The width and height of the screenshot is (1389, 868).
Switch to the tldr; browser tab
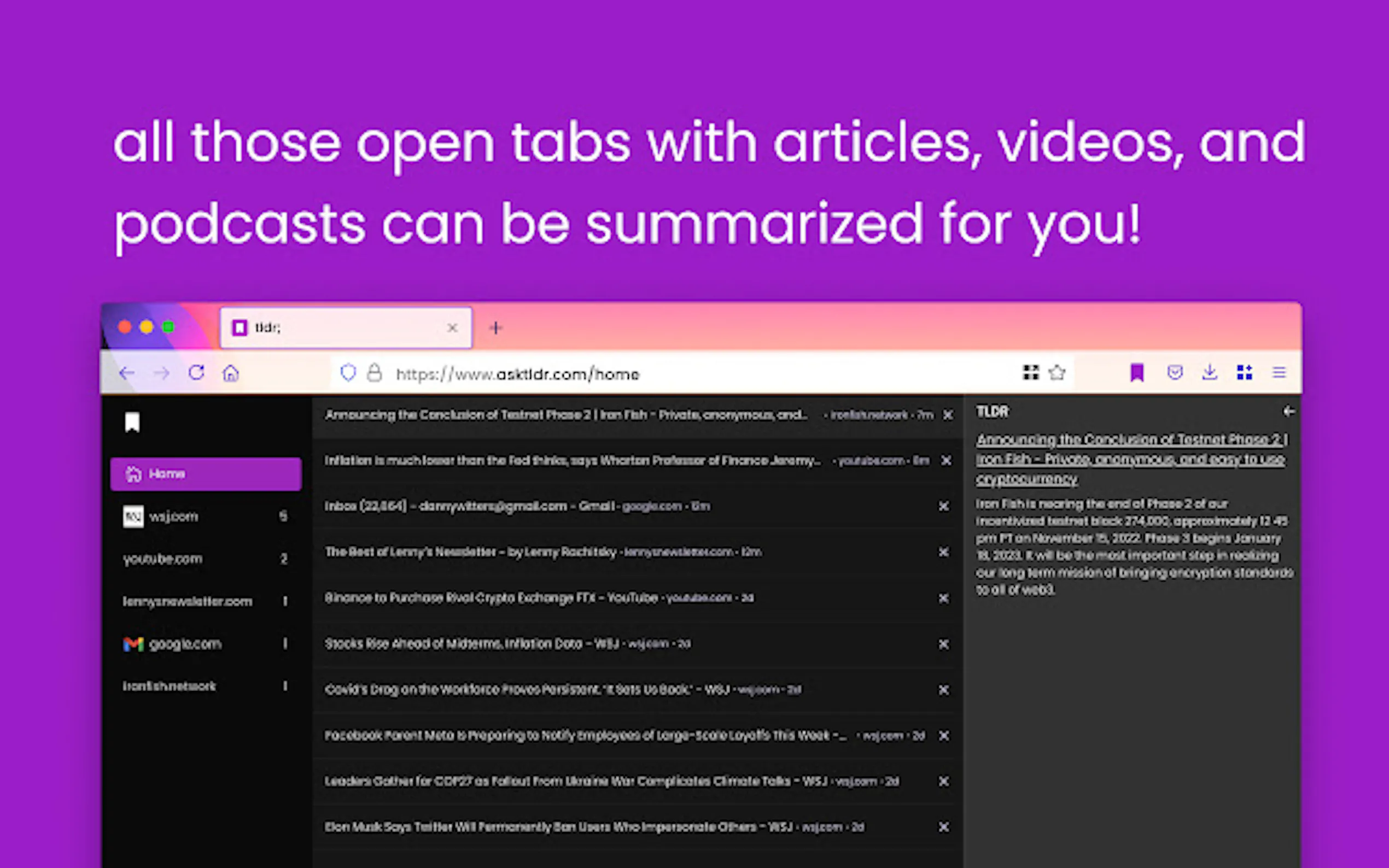(x=345, y=328)
